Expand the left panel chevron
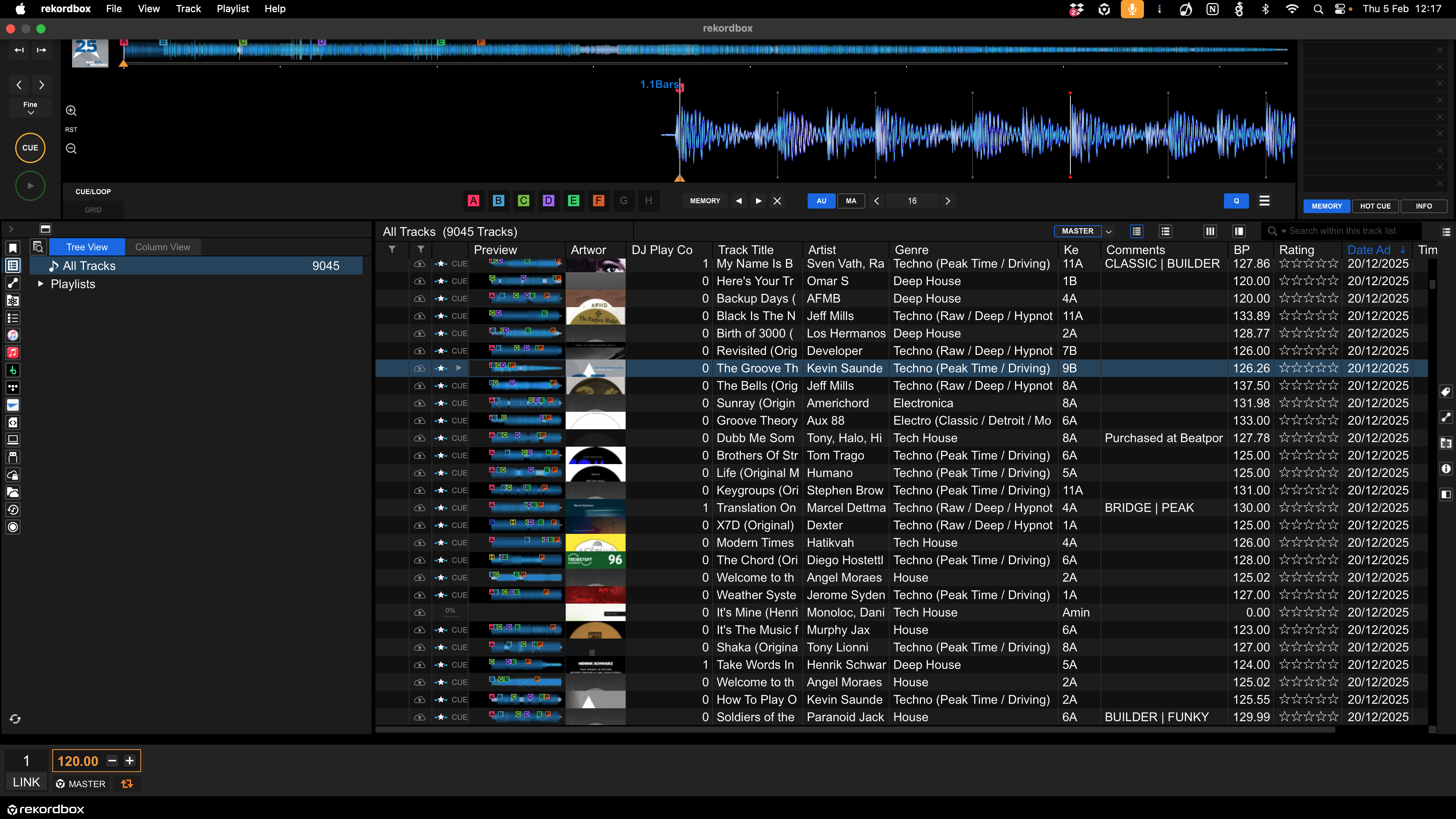 click(10, 229)
